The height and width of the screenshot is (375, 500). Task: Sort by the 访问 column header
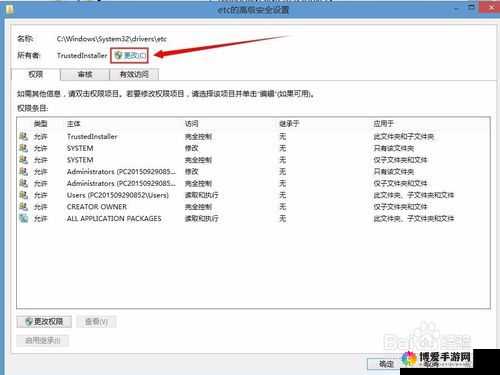click(x=192, y=124)
